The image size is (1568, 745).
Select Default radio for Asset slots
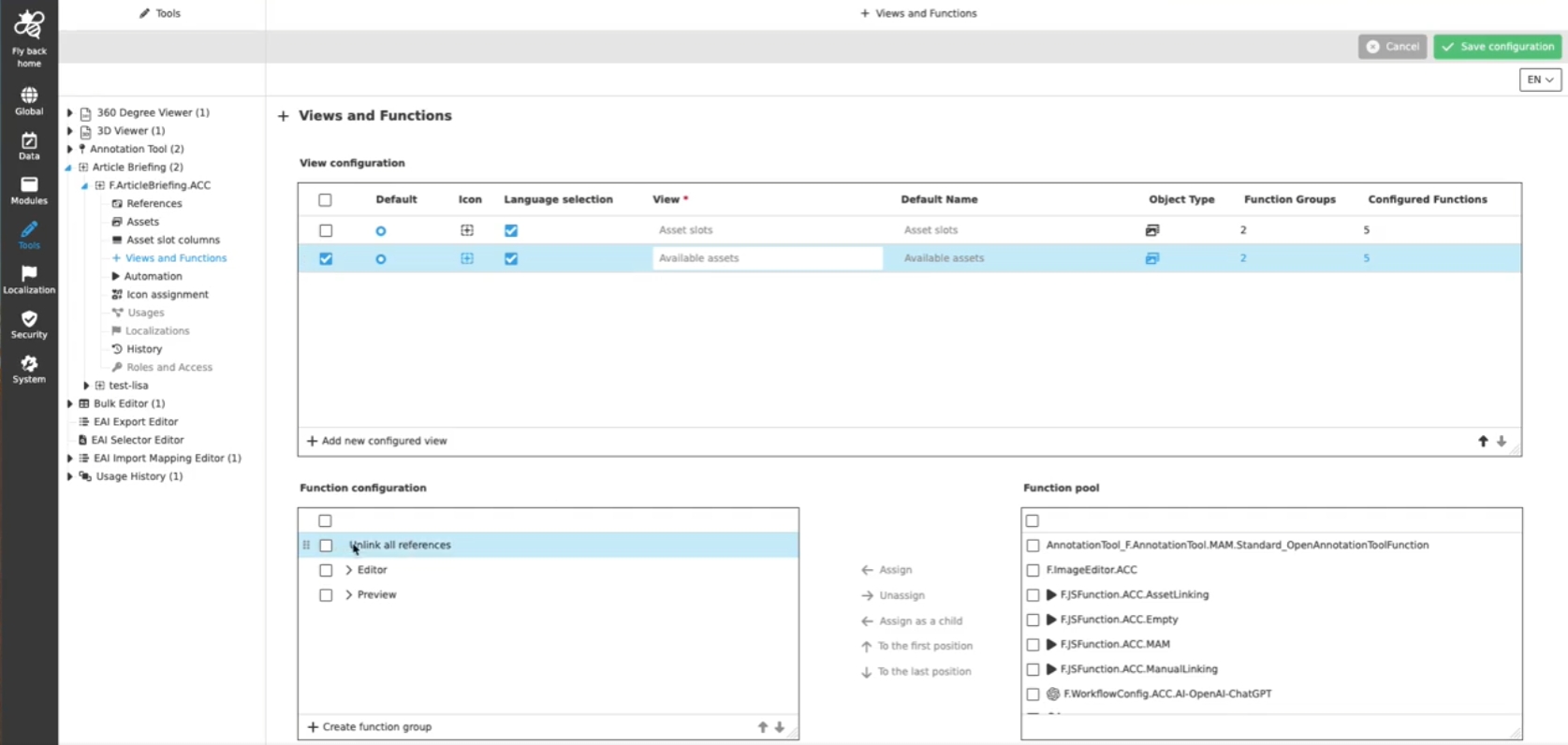[381, 231]
